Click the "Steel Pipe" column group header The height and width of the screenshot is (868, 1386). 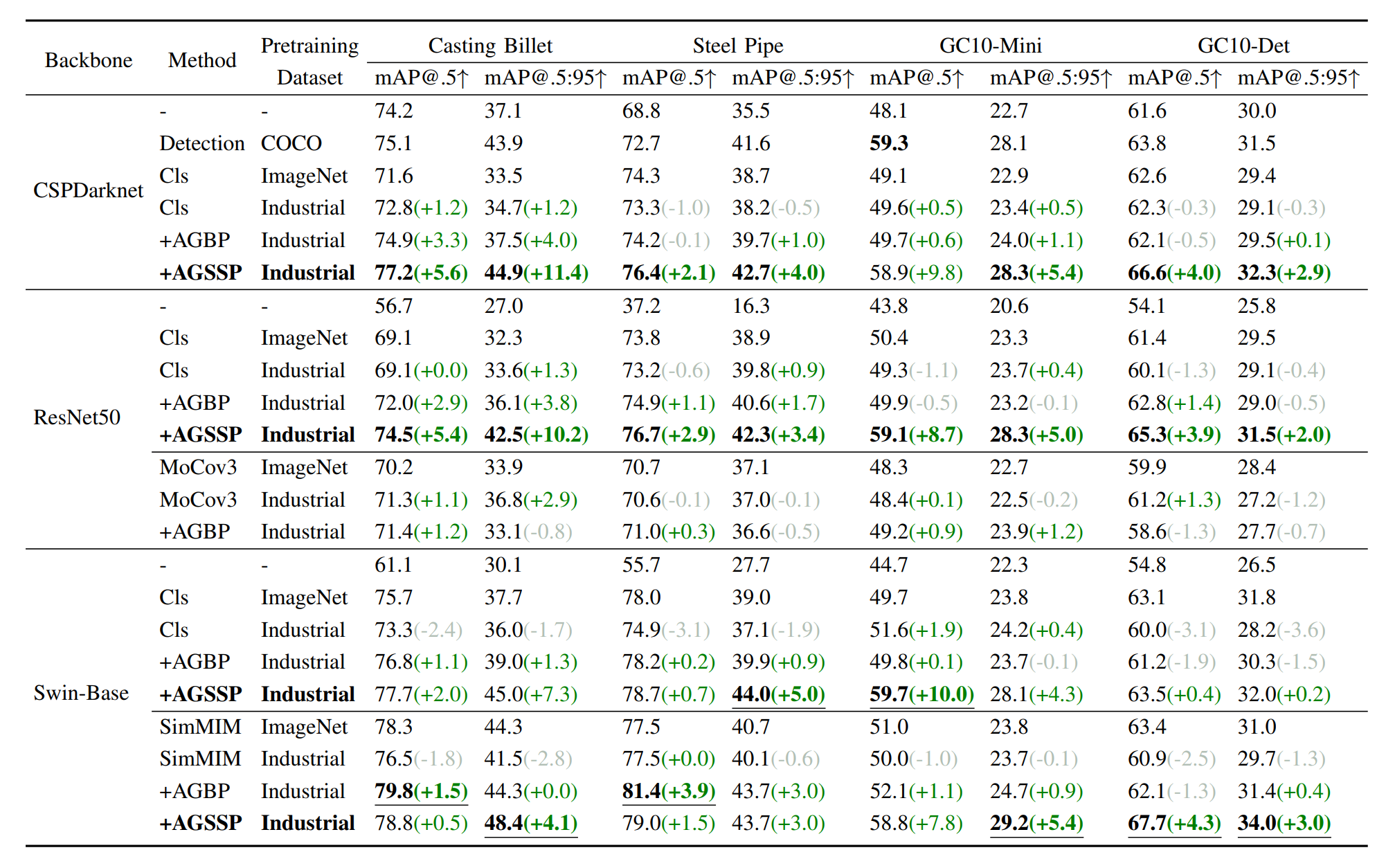738,46
